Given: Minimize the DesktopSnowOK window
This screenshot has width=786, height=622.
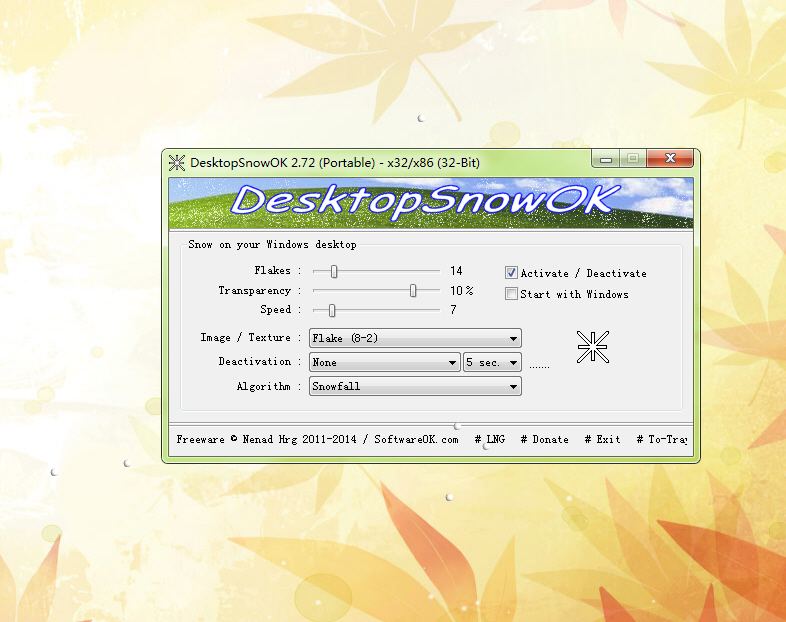Looking at the screenshot, I should pos(606,159).
